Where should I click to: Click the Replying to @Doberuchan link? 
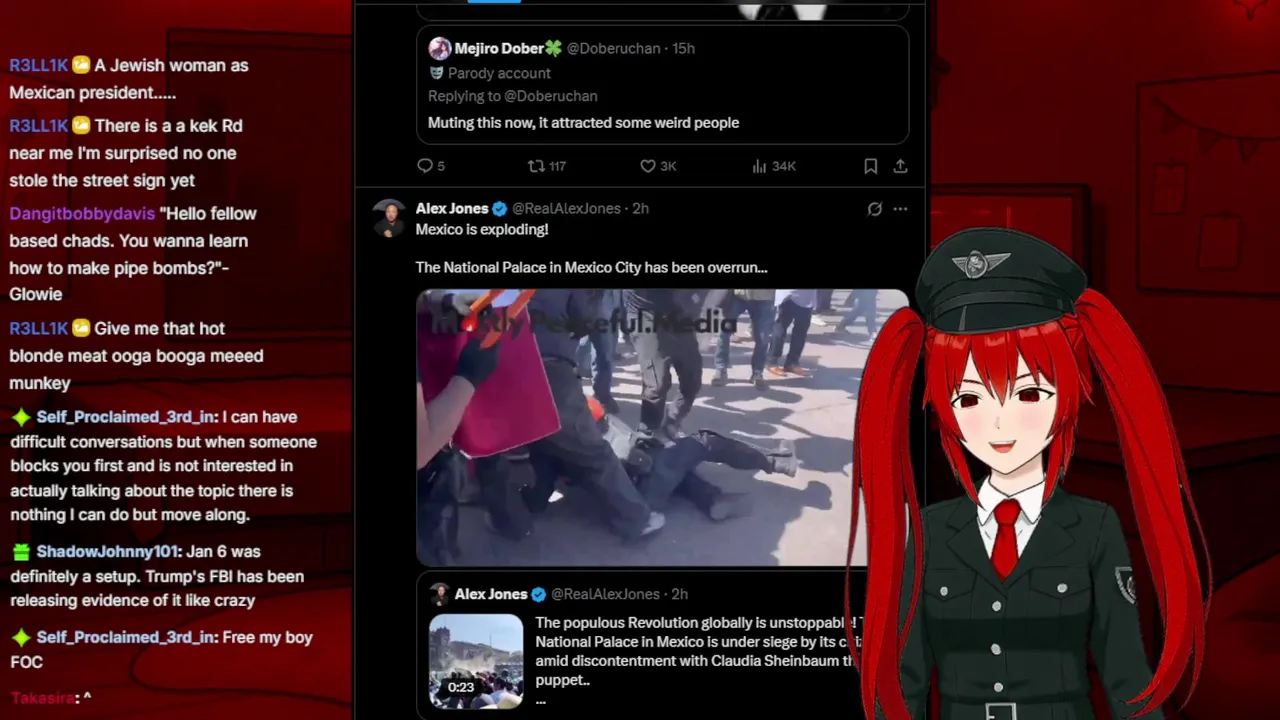pos(513,96)
